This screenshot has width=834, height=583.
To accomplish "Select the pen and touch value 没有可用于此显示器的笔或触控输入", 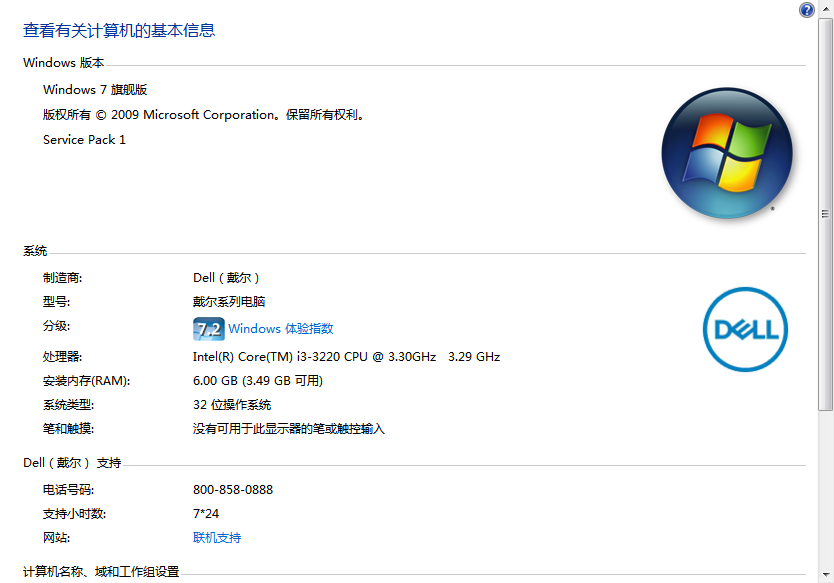I will 289,429.
